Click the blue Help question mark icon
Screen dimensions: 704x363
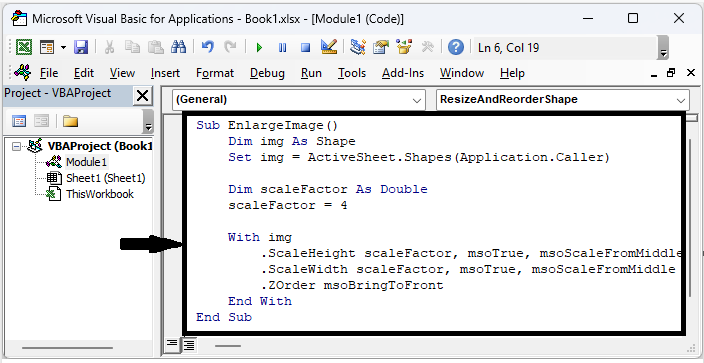(456, 47)
